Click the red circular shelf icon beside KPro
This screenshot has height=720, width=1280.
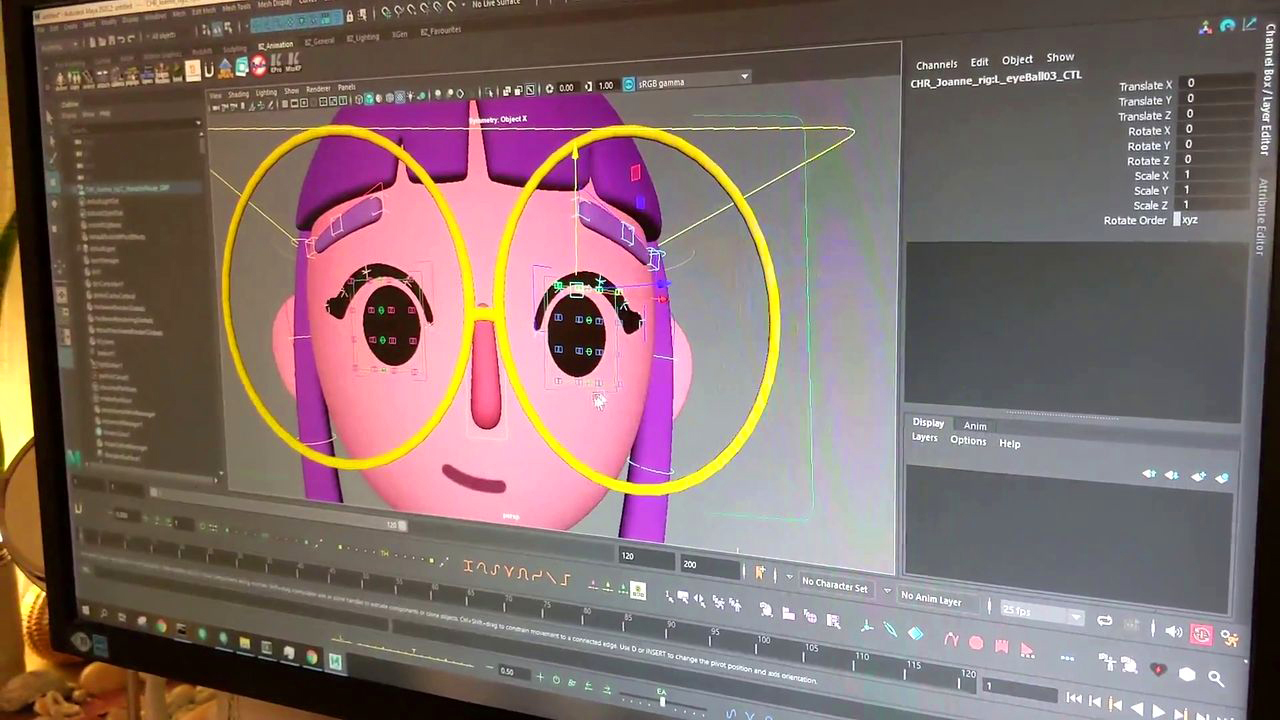(259, 66)
